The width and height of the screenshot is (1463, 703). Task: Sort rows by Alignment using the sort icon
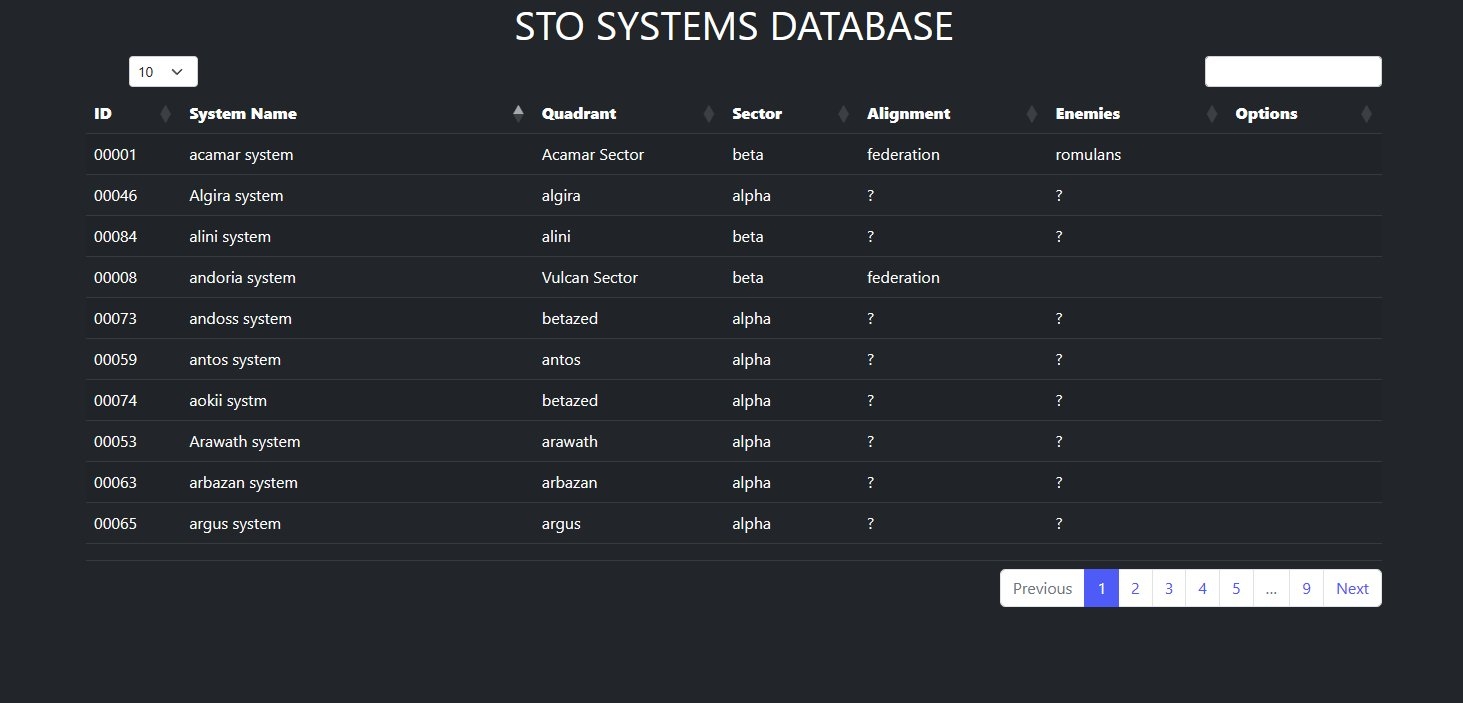click(x=1031, y=113)
